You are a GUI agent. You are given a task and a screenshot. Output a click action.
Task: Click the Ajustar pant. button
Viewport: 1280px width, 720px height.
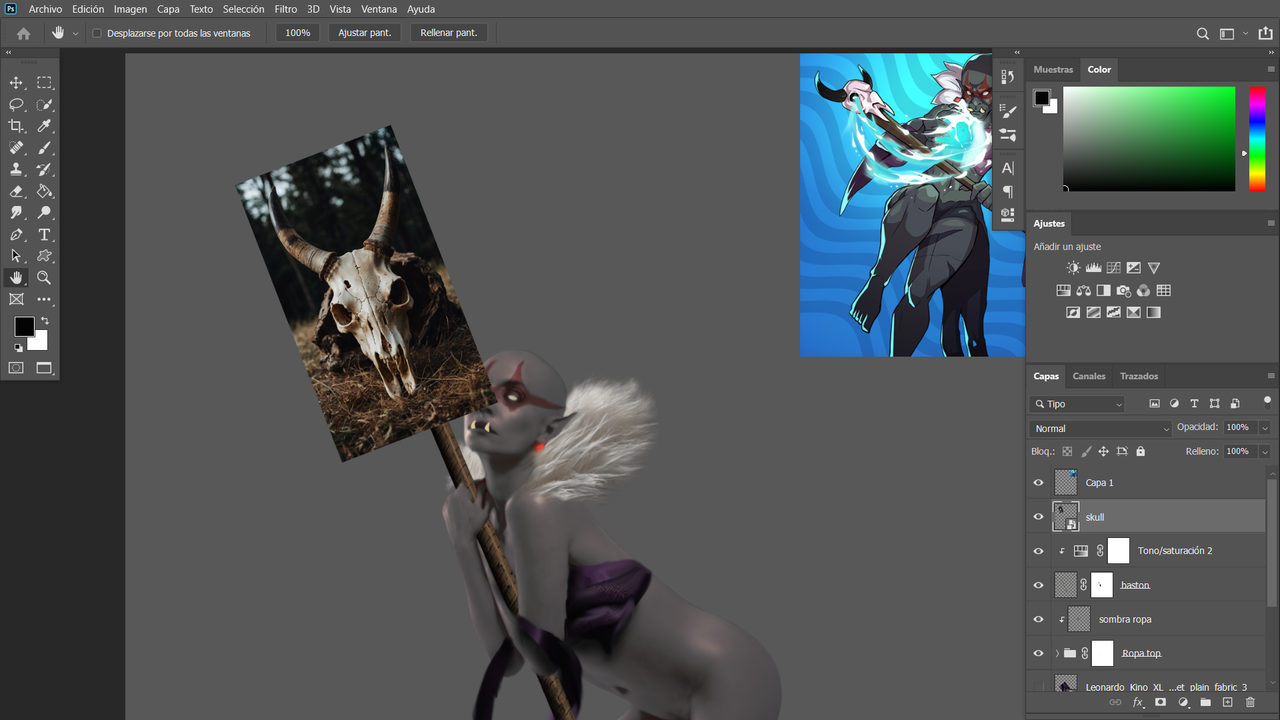point(365,33)
